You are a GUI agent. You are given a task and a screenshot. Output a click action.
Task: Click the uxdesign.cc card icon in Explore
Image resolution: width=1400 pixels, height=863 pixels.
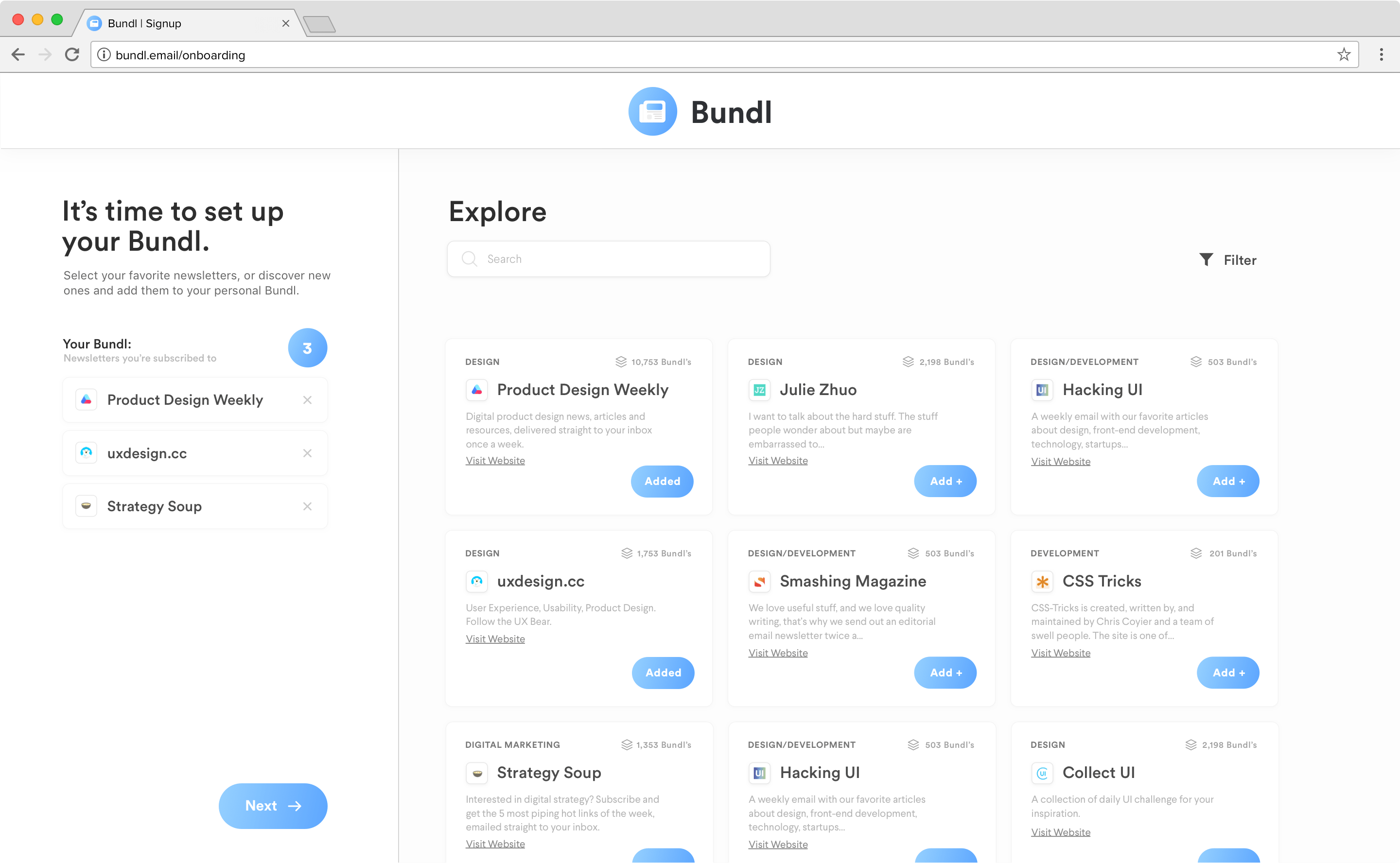click(x=477, y=582)
